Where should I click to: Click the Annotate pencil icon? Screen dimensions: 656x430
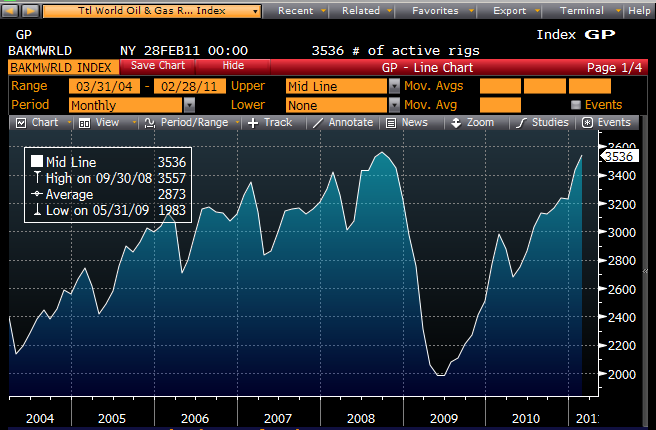tap(318, 123)
